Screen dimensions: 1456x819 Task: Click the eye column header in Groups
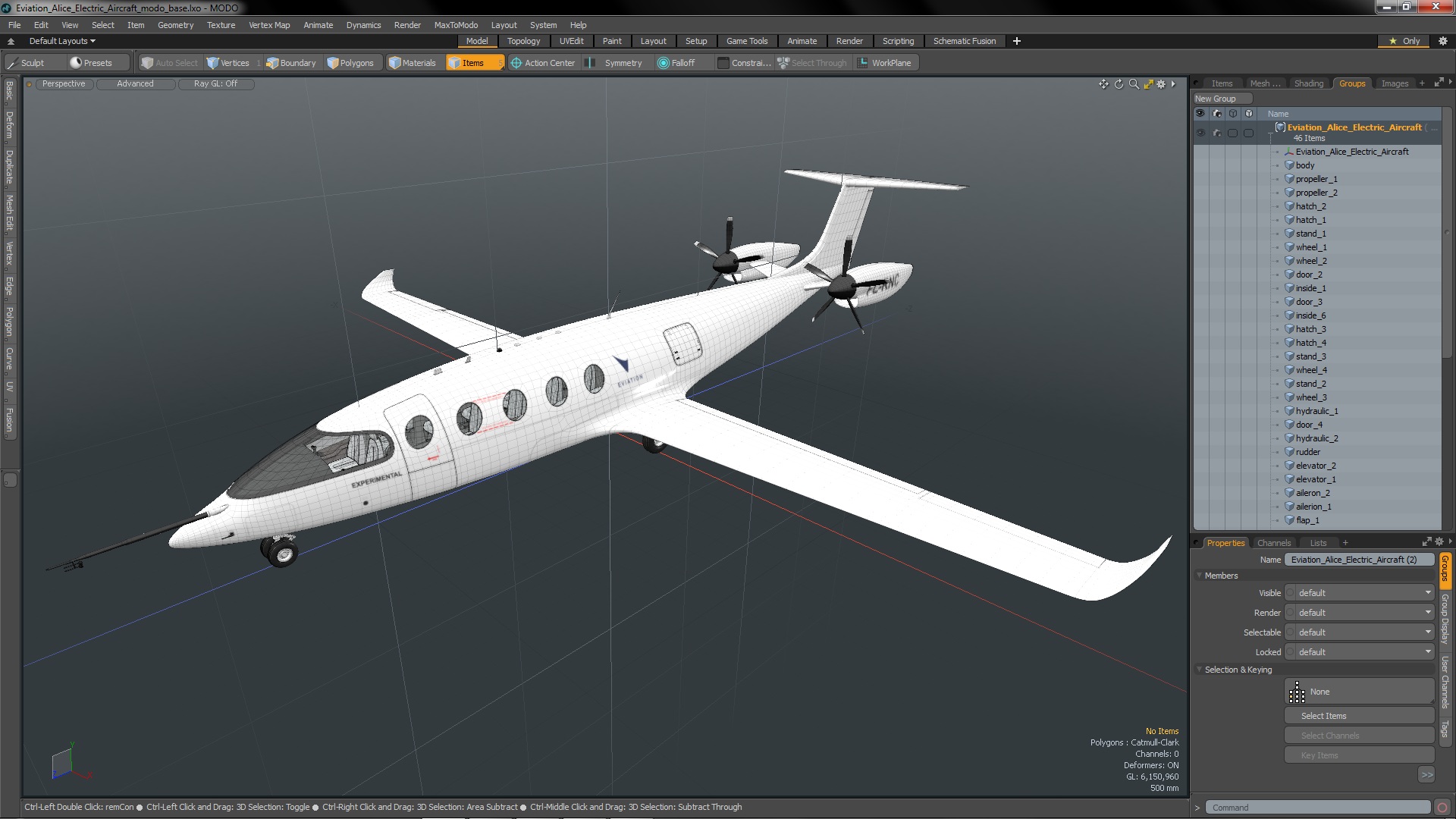1200,114
